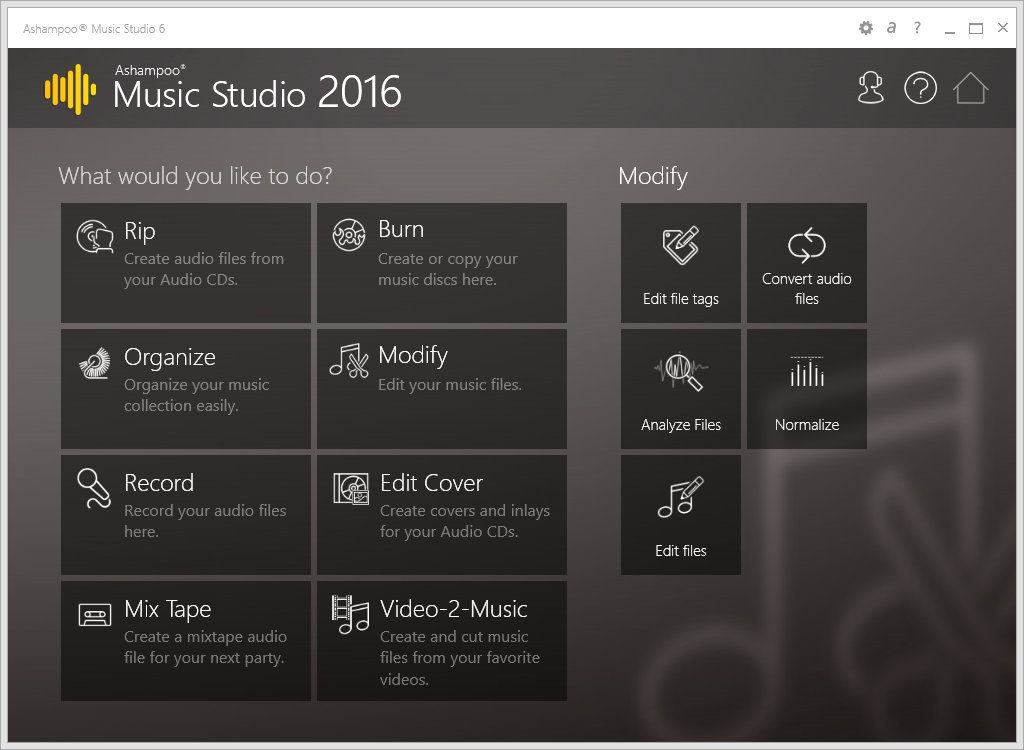The image size is (1024, 750).
Task: Click the Convert audio files arrows icon
Action: [807, 245]
